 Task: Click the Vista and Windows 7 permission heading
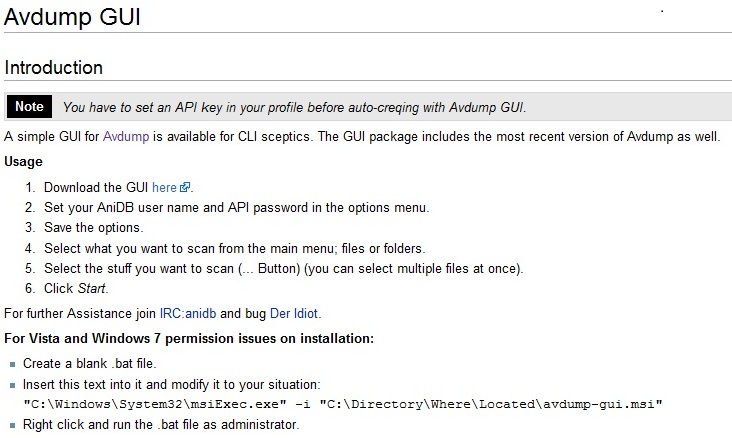tap(189, 338)
